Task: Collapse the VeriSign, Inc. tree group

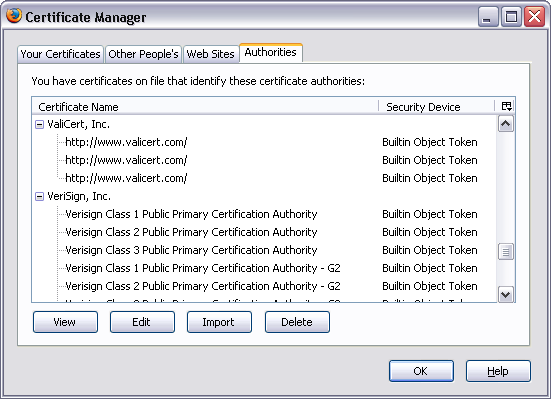Action: click(39, 197)
